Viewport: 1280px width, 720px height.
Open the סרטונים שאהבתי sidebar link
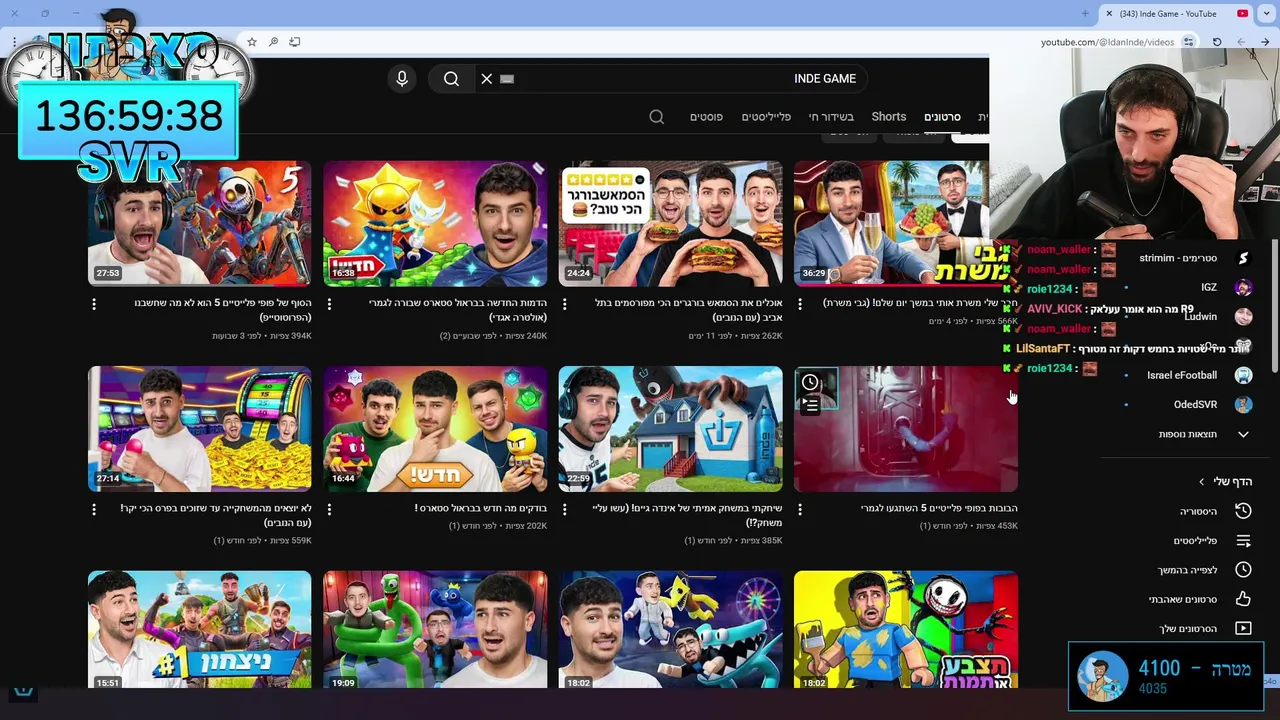coord(1182,599)
